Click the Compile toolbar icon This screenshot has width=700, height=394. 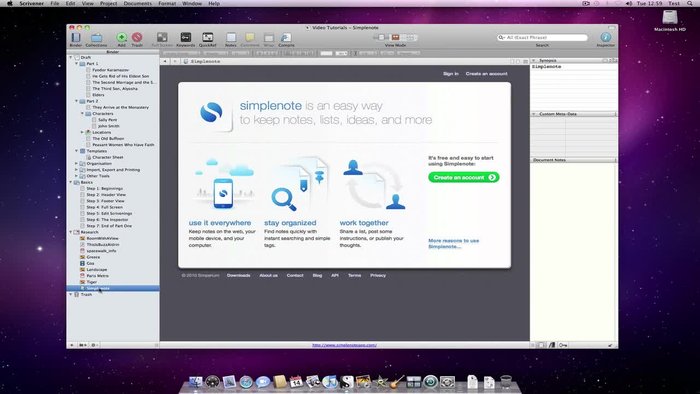(x=286, y=37)
